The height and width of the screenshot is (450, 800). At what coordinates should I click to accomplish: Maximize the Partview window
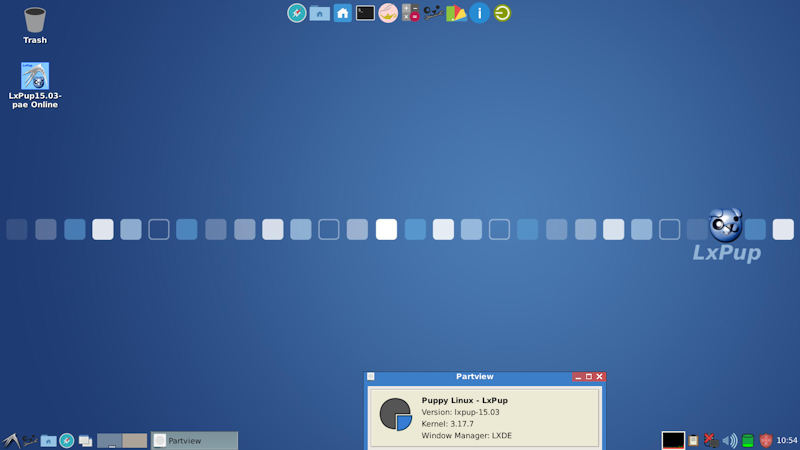click(589, 377)
